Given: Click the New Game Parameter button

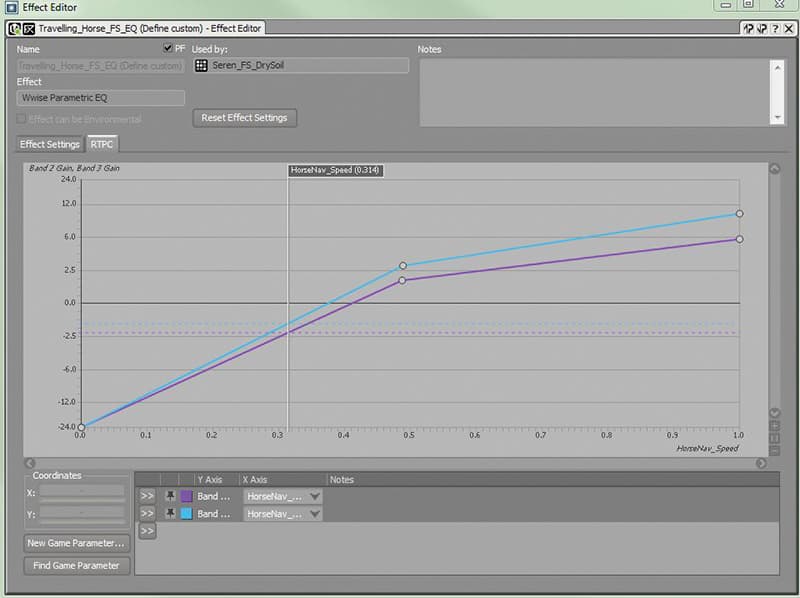Looking at the screenshot, I should [77, 543].
